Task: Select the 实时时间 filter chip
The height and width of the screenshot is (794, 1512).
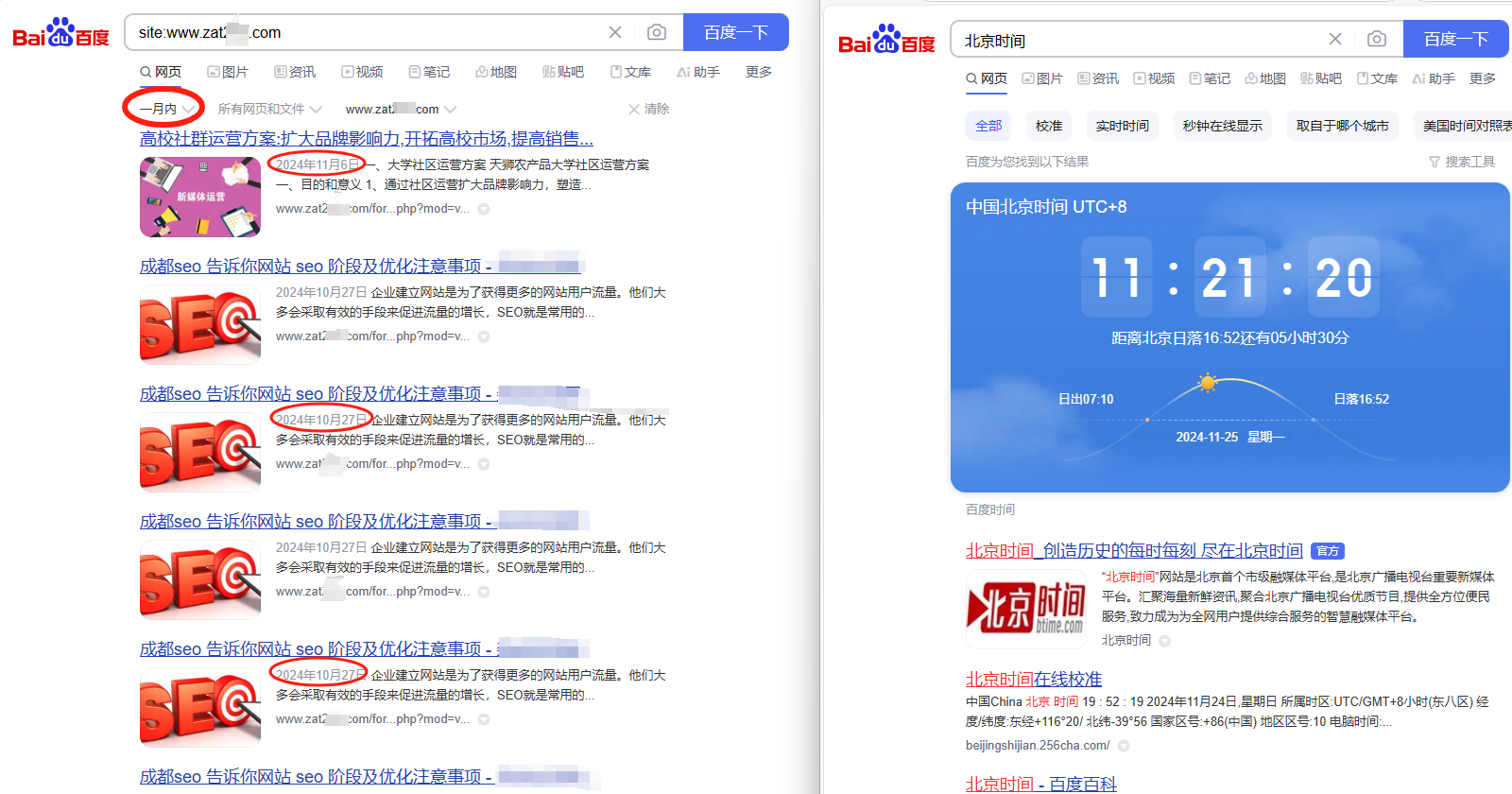Action: (1123, 126)
